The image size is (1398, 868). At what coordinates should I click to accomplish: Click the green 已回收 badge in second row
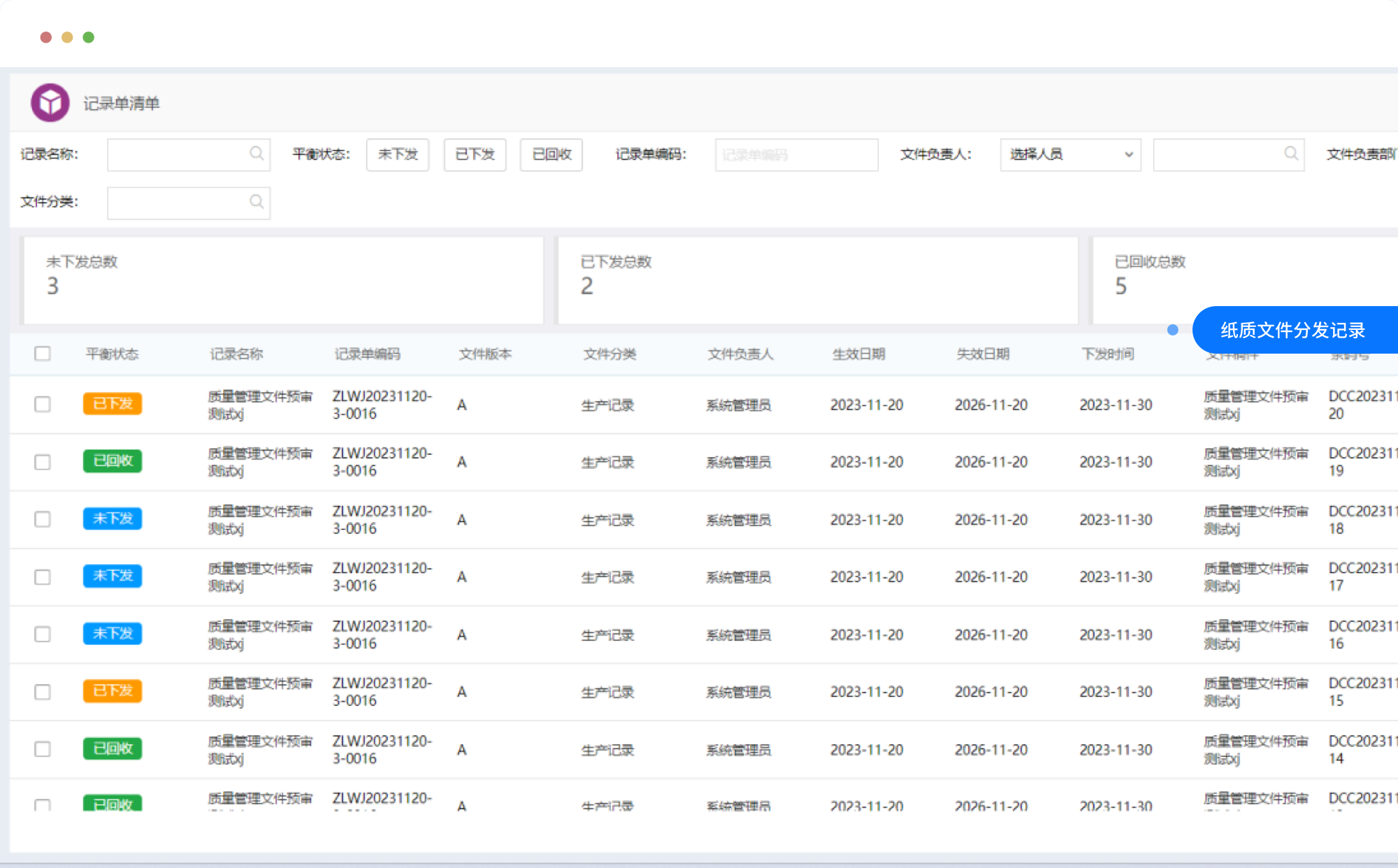[x=113, y=461]
